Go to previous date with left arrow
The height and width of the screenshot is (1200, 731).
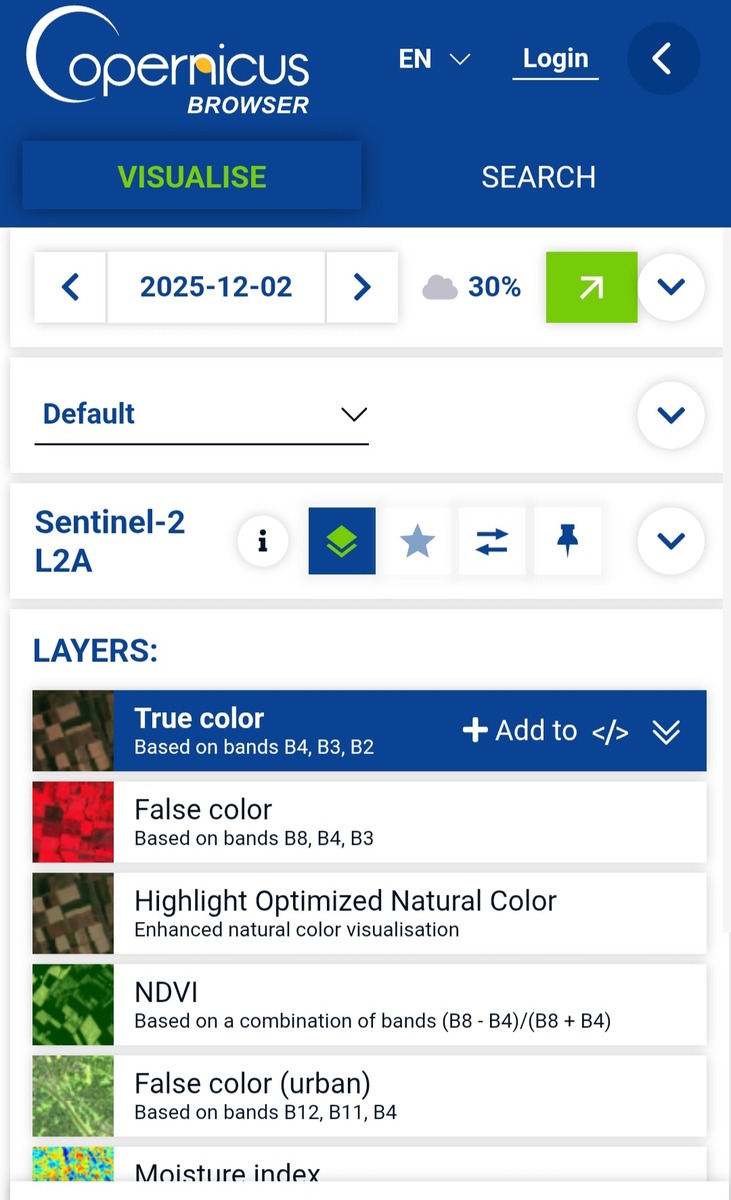[x=70, y=288]
